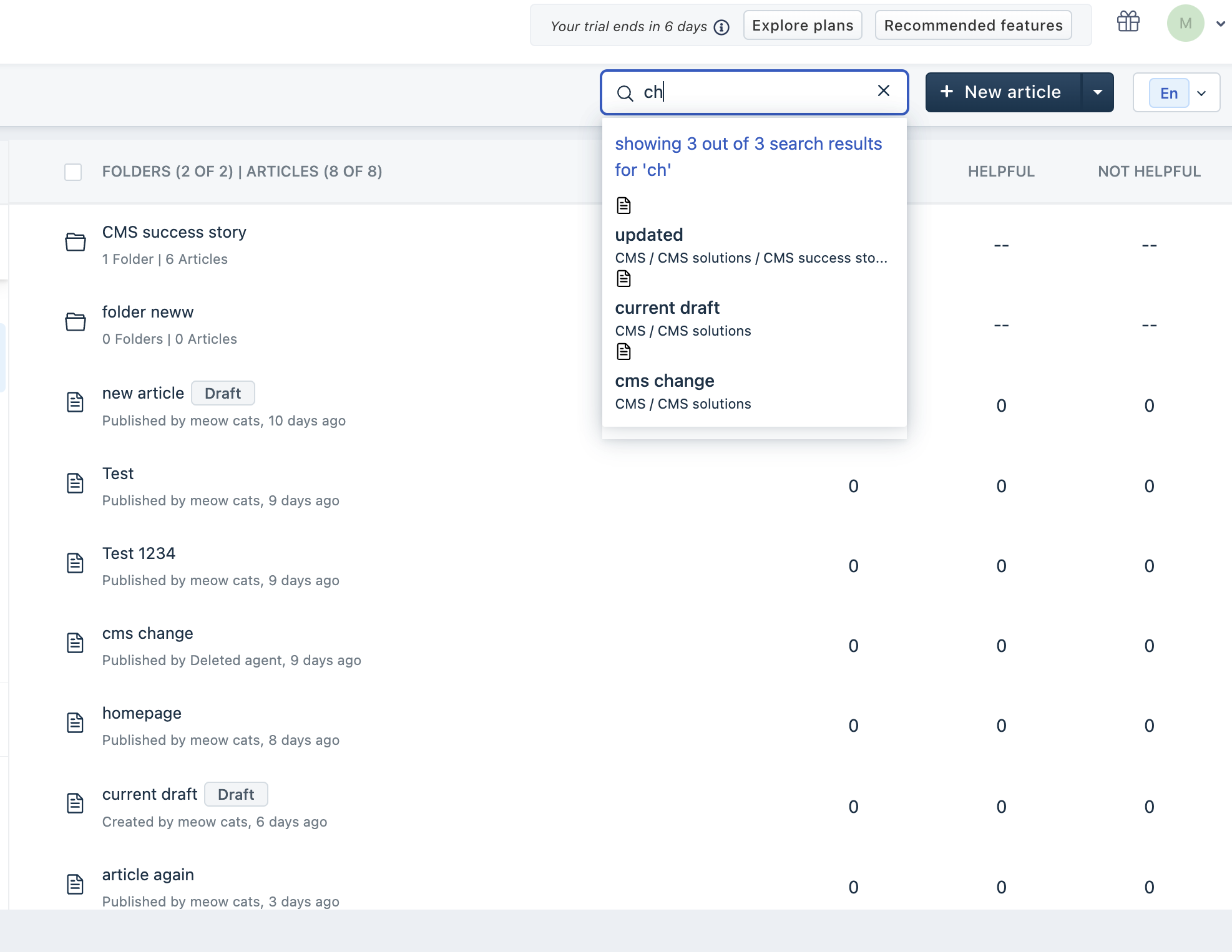Click the New article button
This screenshot has height=952, width=1232.
coord(1003,92)
